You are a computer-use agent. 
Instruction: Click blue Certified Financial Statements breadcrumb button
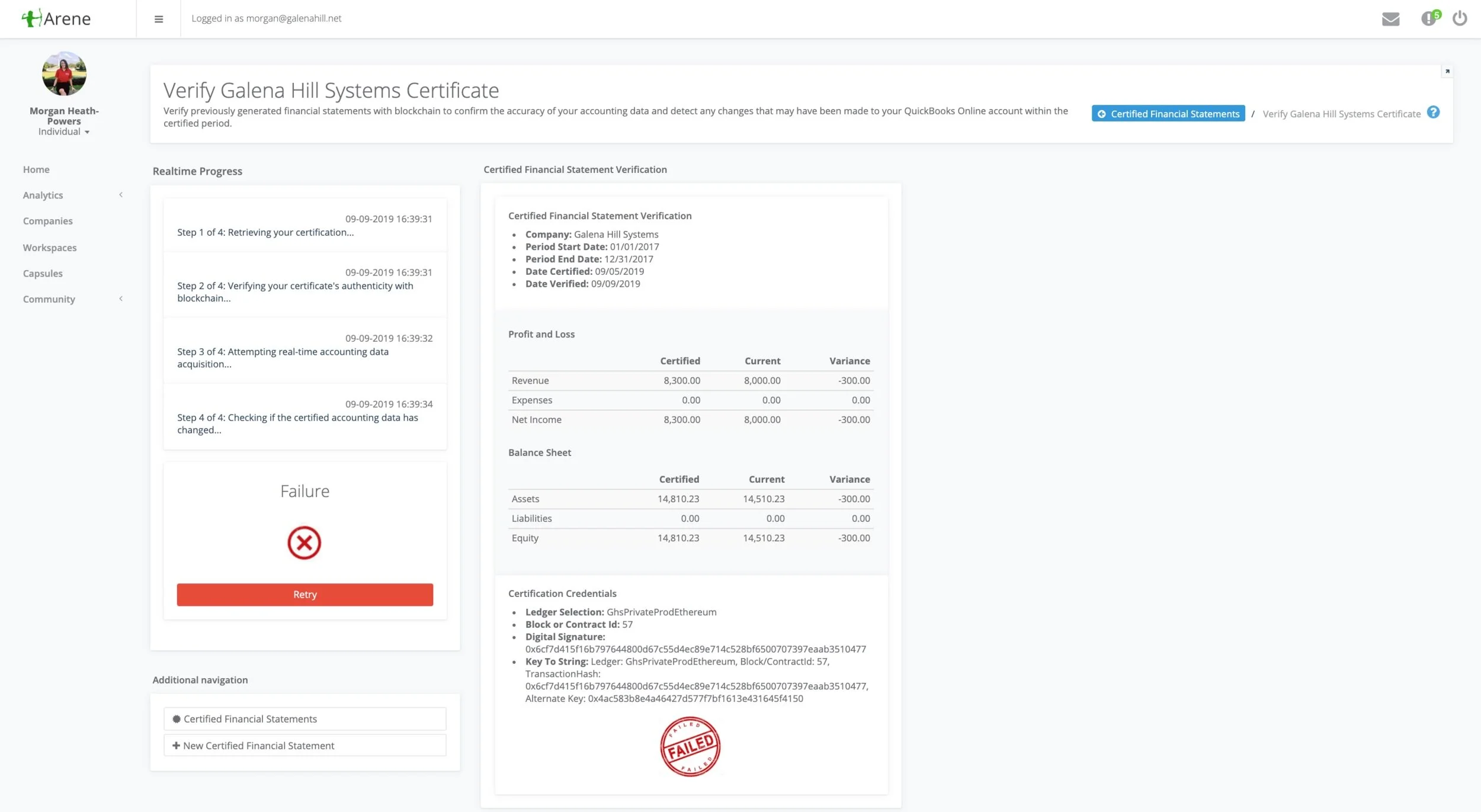tap(1168, 114)
